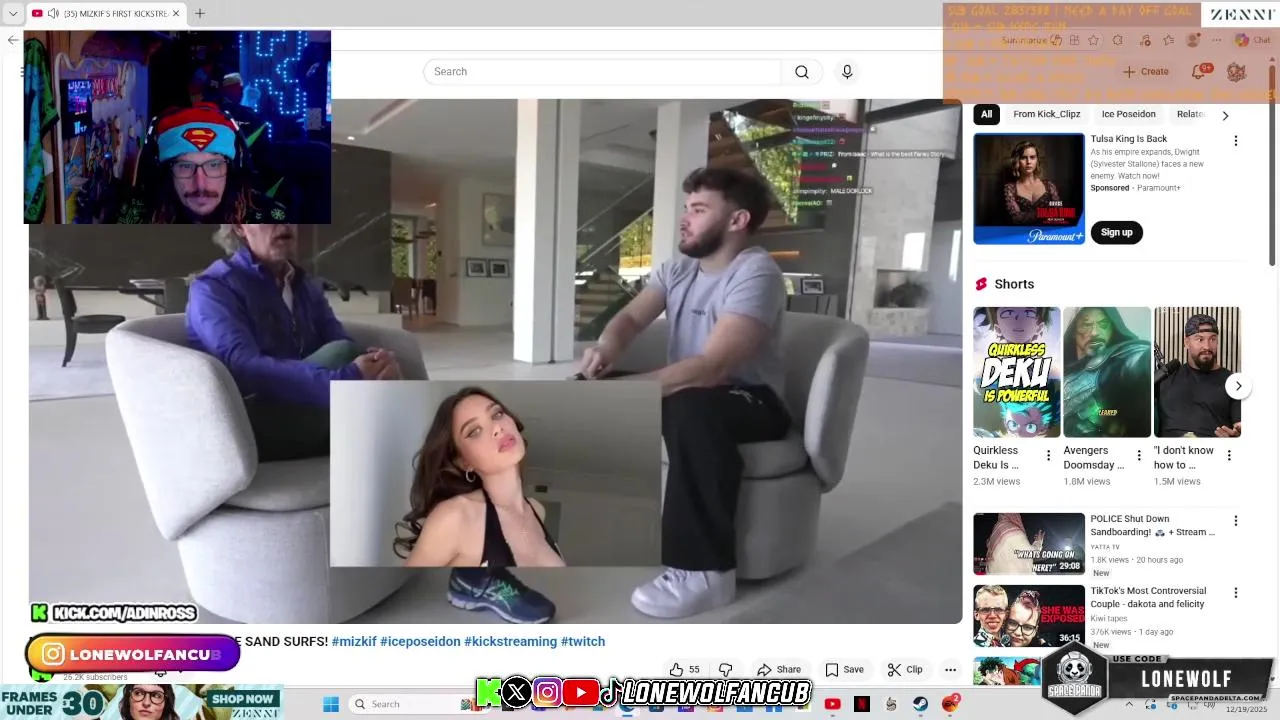Image resolution: width=1280 pixels, height=720 pixels.
Task: Open Steam from the taskbar
Action: pyautogui.click(x=920, y=704)
